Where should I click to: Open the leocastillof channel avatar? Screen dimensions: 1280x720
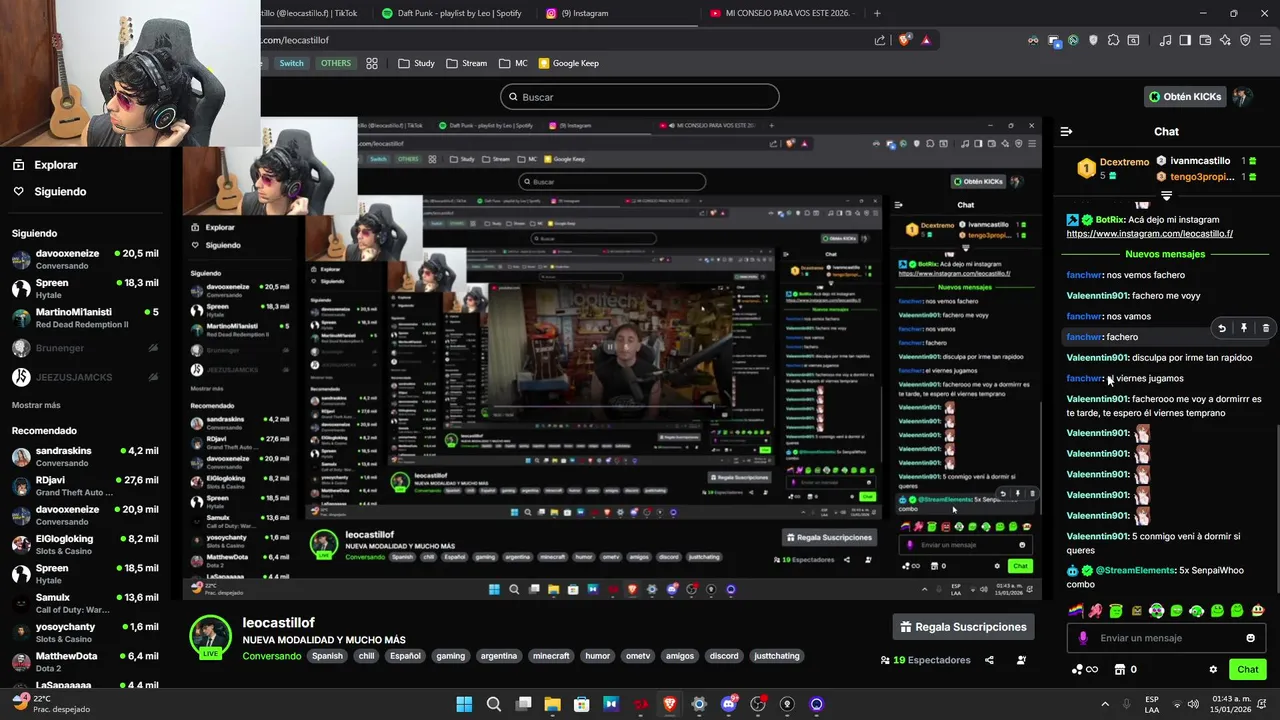point(211,636)
